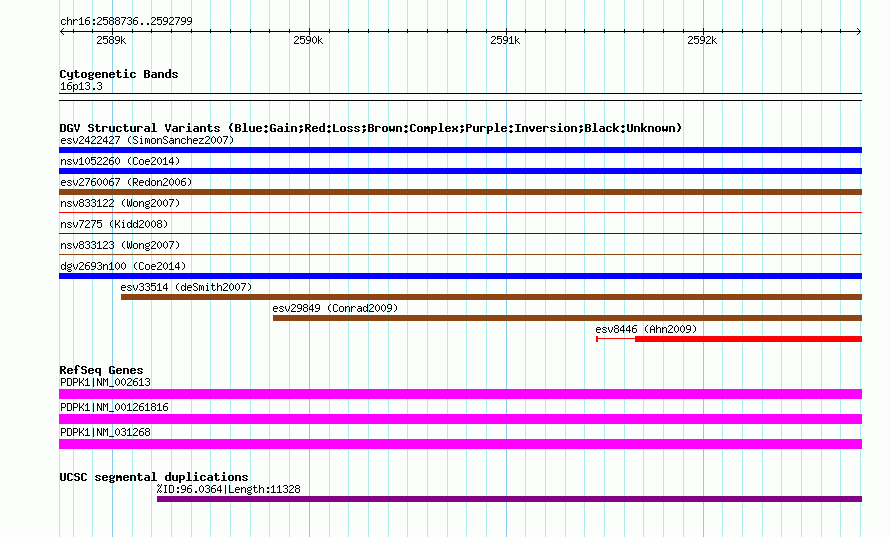This screenshot has height=537, width=890.
Task: Click the RefSeq Genes track title
Action: click(101, 370)
